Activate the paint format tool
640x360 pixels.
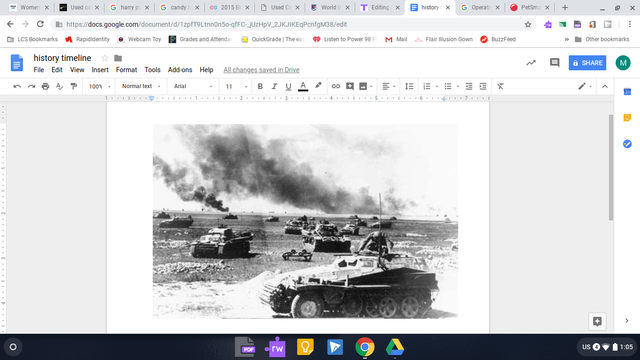pos(74,86)
